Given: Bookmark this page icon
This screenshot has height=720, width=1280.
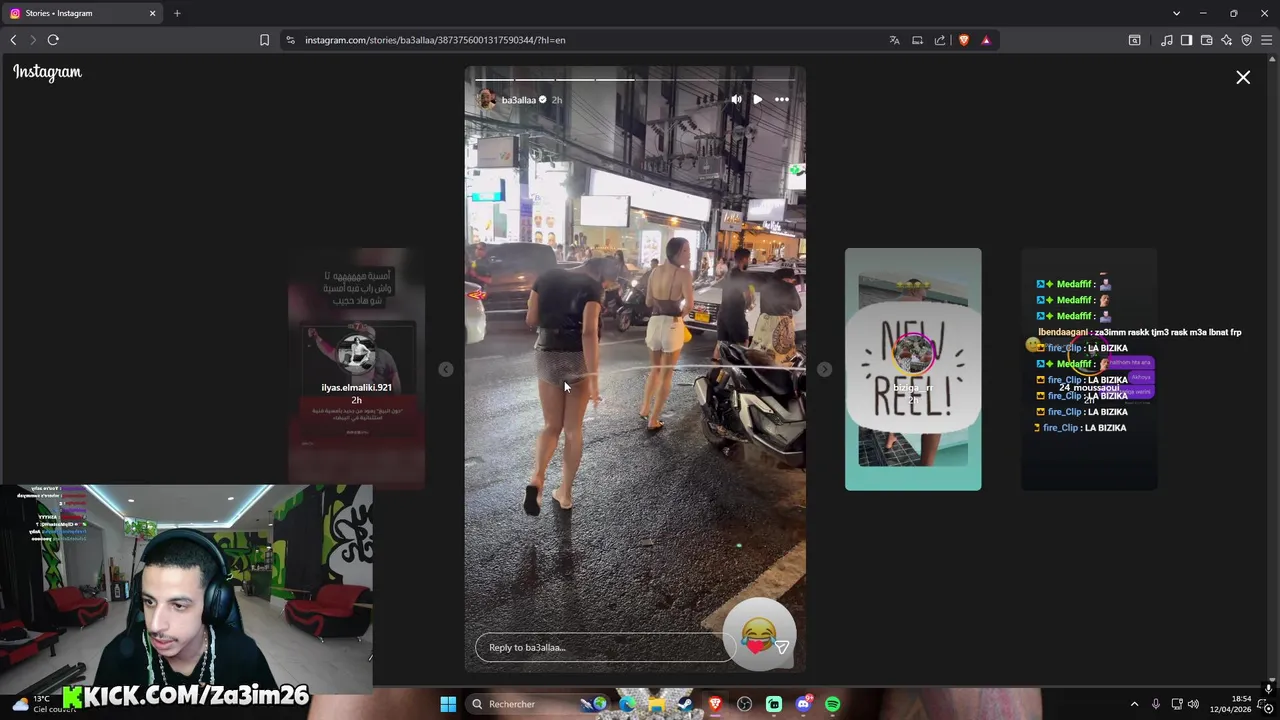Looking at the screenshot, I should 264,40.
